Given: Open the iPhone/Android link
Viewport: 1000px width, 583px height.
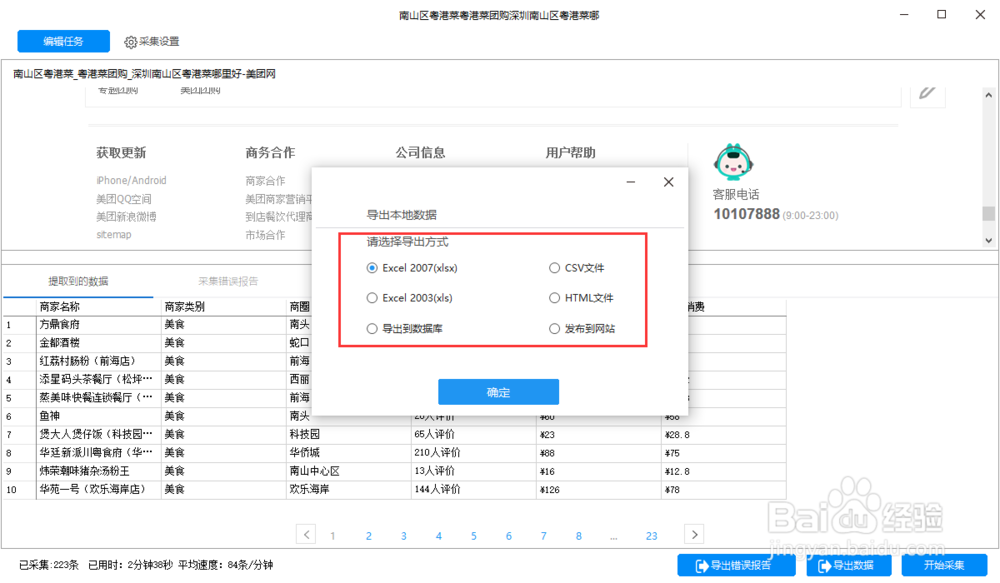Looking at the screenshot, I should coord(131,181).
